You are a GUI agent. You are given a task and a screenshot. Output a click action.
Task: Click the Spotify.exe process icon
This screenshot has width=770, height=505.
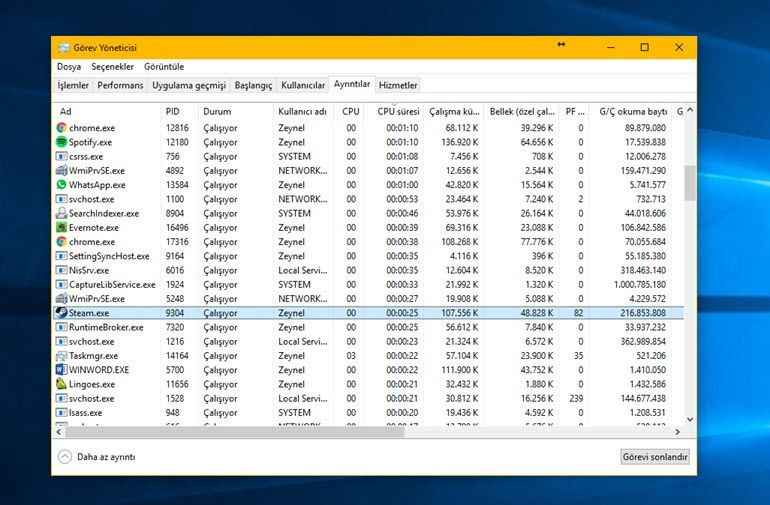click(62, 142)
